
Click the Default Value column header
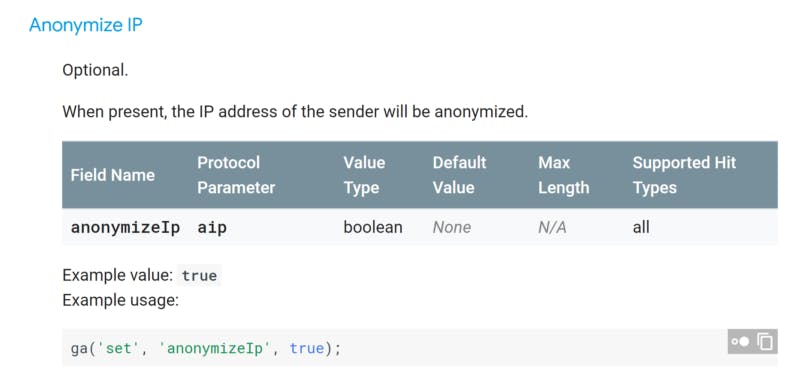(x=459, y=175)
